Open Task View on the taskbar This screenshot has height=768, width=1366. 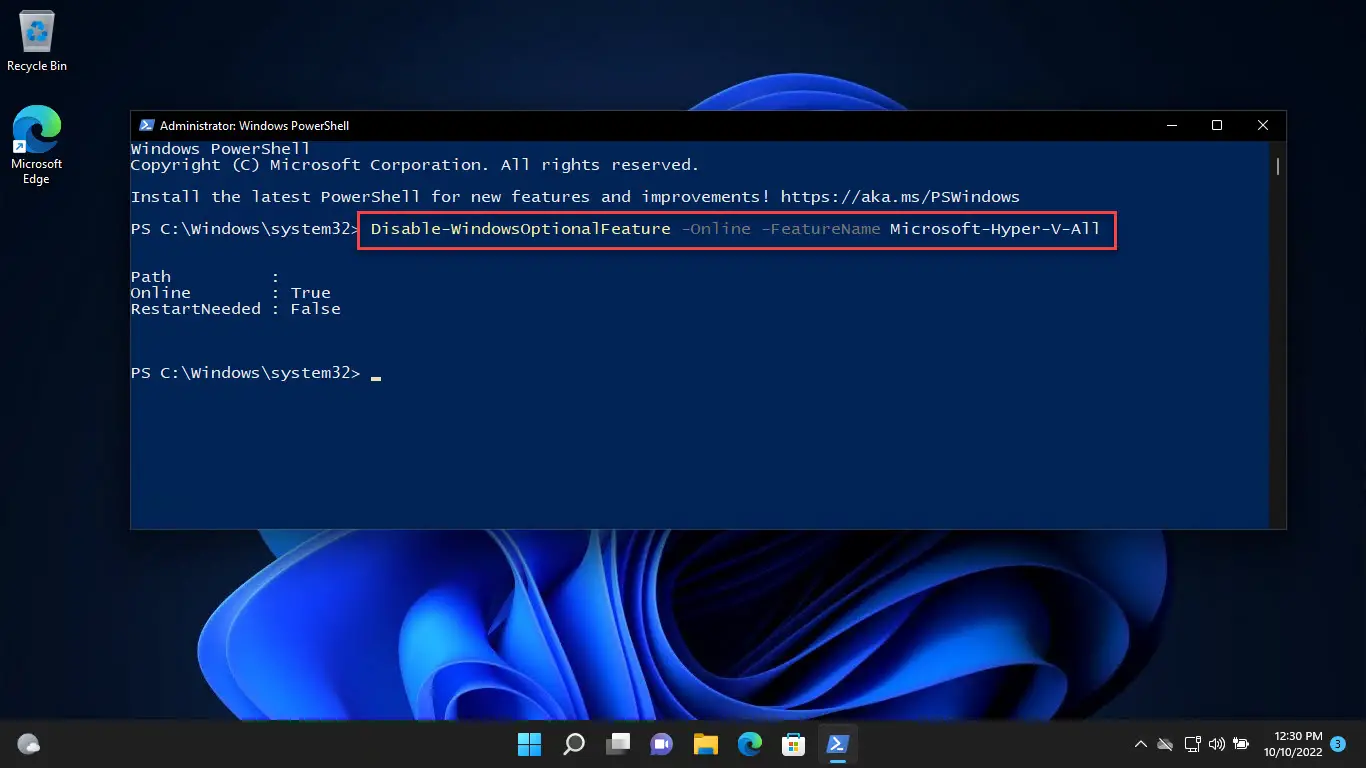(x=618, y=744)
